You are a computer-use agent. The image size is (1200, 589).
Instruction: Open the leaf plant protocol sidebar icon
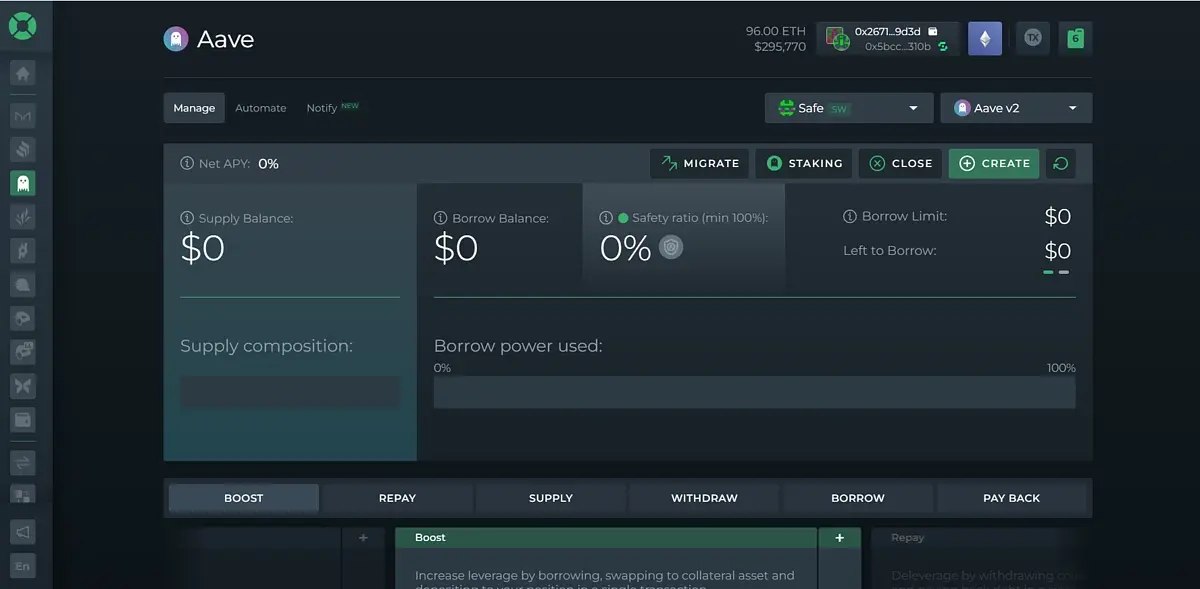point(23,216)
